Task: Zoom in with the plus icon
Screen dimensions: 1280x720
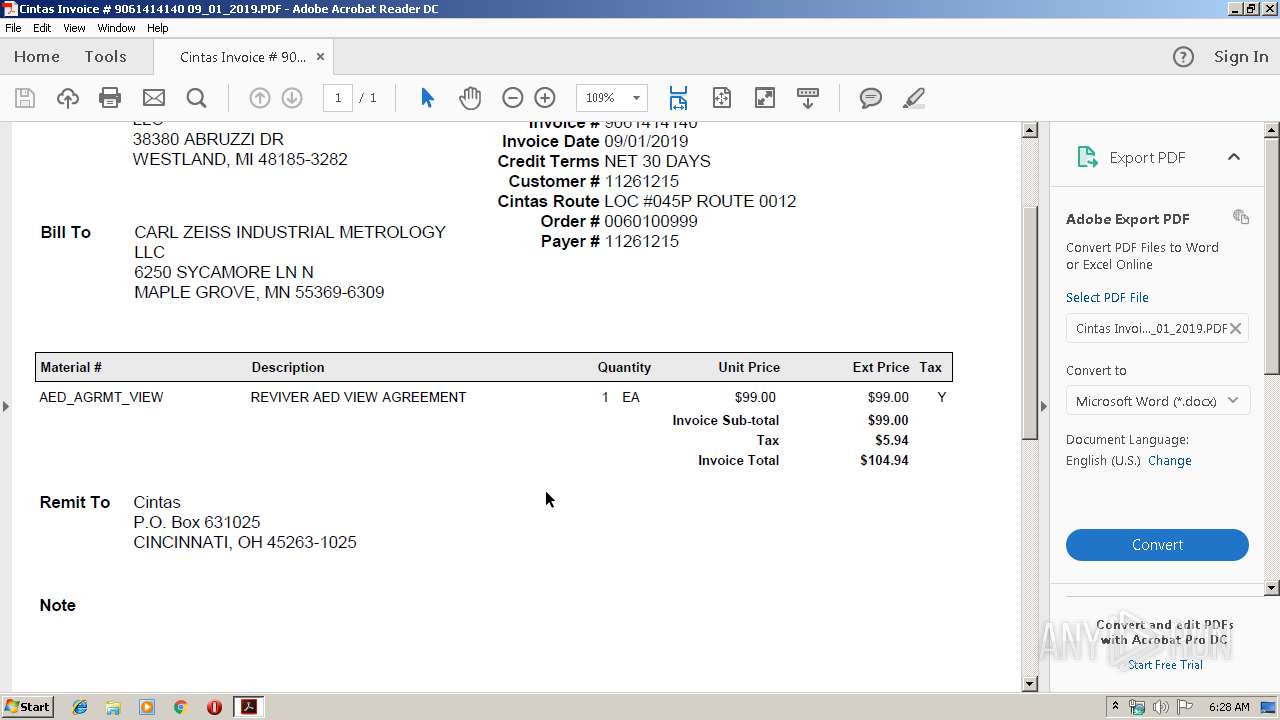Action: point(545,98)
